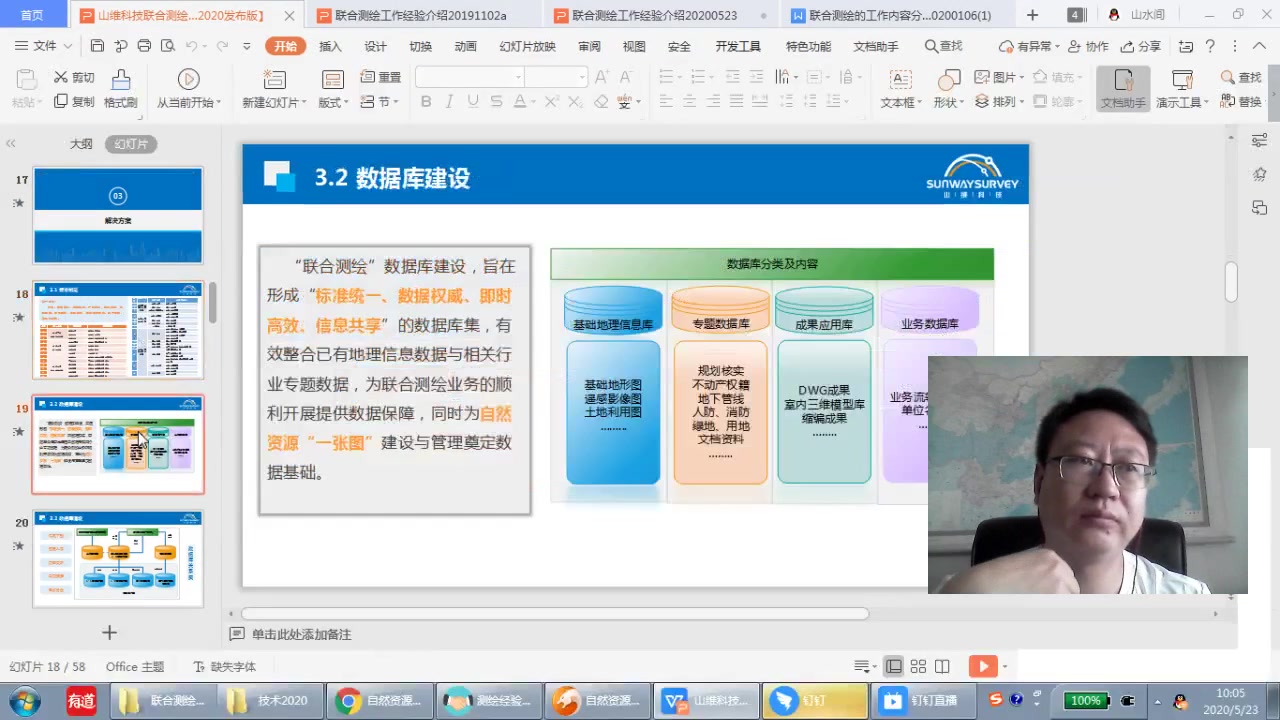1280x720 pixels.
Task: Open the 排列 arrange dropdown
Action: [x=998, y=101]
